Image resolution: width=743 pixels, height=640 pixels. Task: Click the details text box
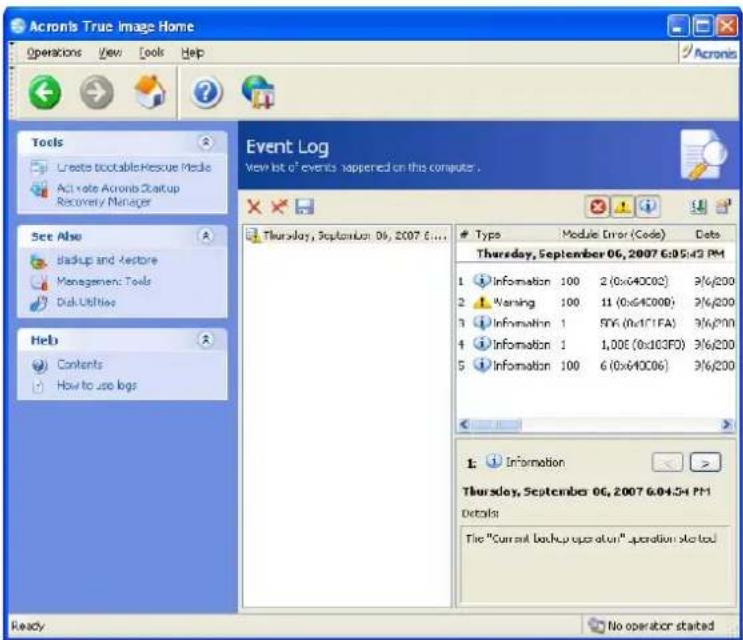(x=595, y=564)
